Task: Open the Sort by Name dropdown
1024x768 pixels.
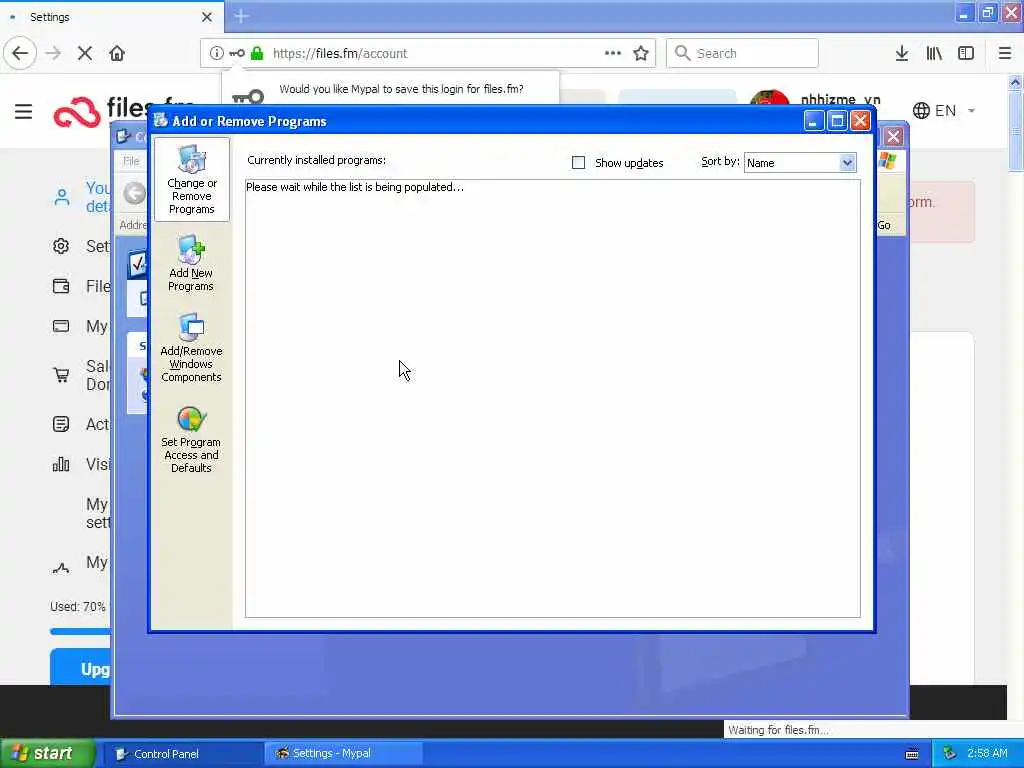Action: [x=800, y=163]
